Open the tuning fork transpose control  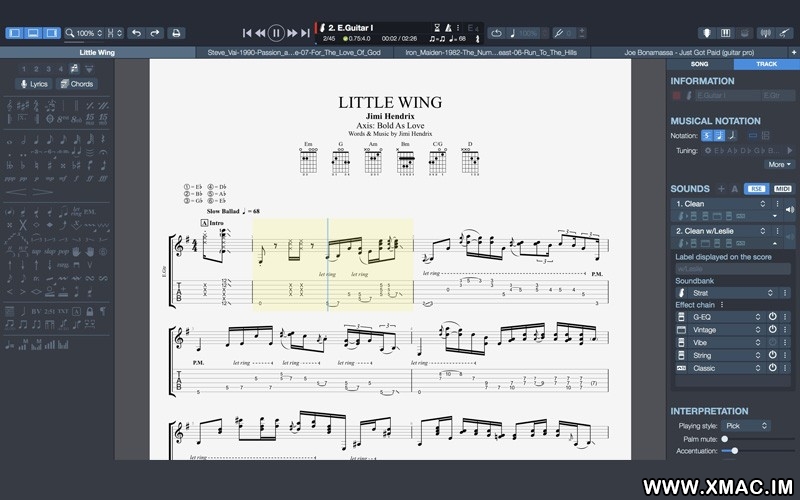click(x=565, y=33)
